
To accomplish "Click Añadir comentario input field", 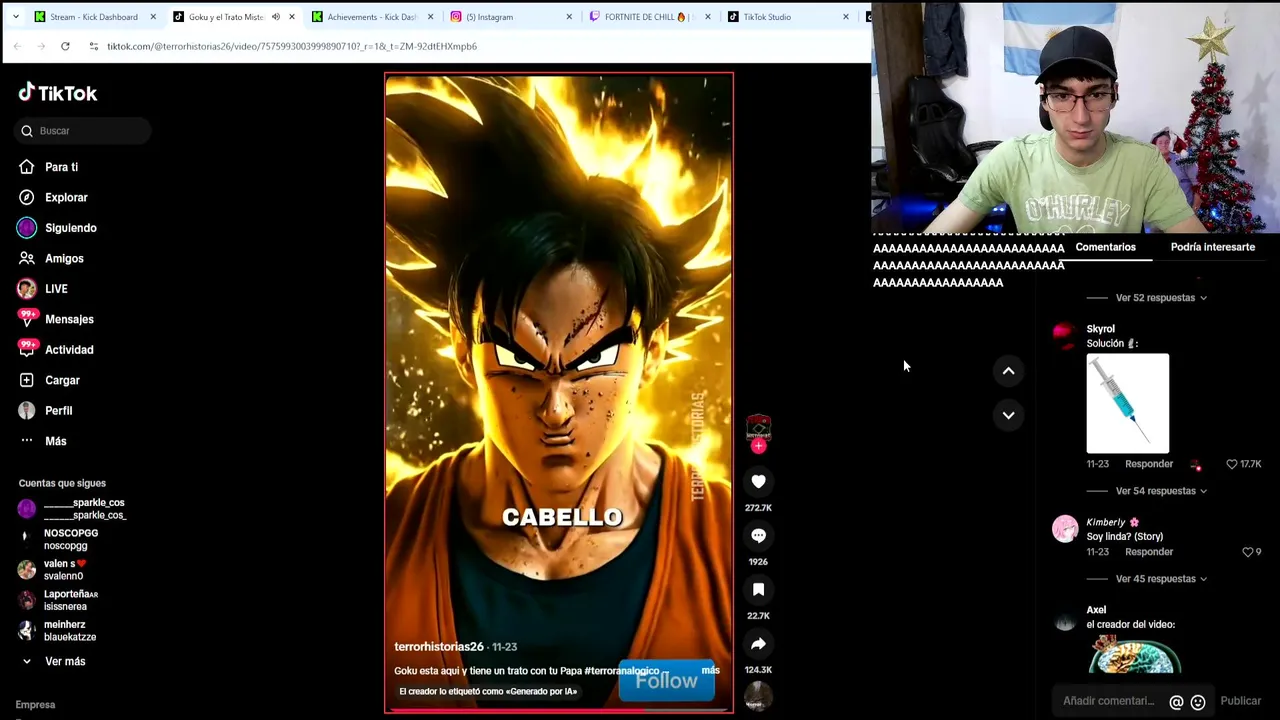I will click(1108, 701).
